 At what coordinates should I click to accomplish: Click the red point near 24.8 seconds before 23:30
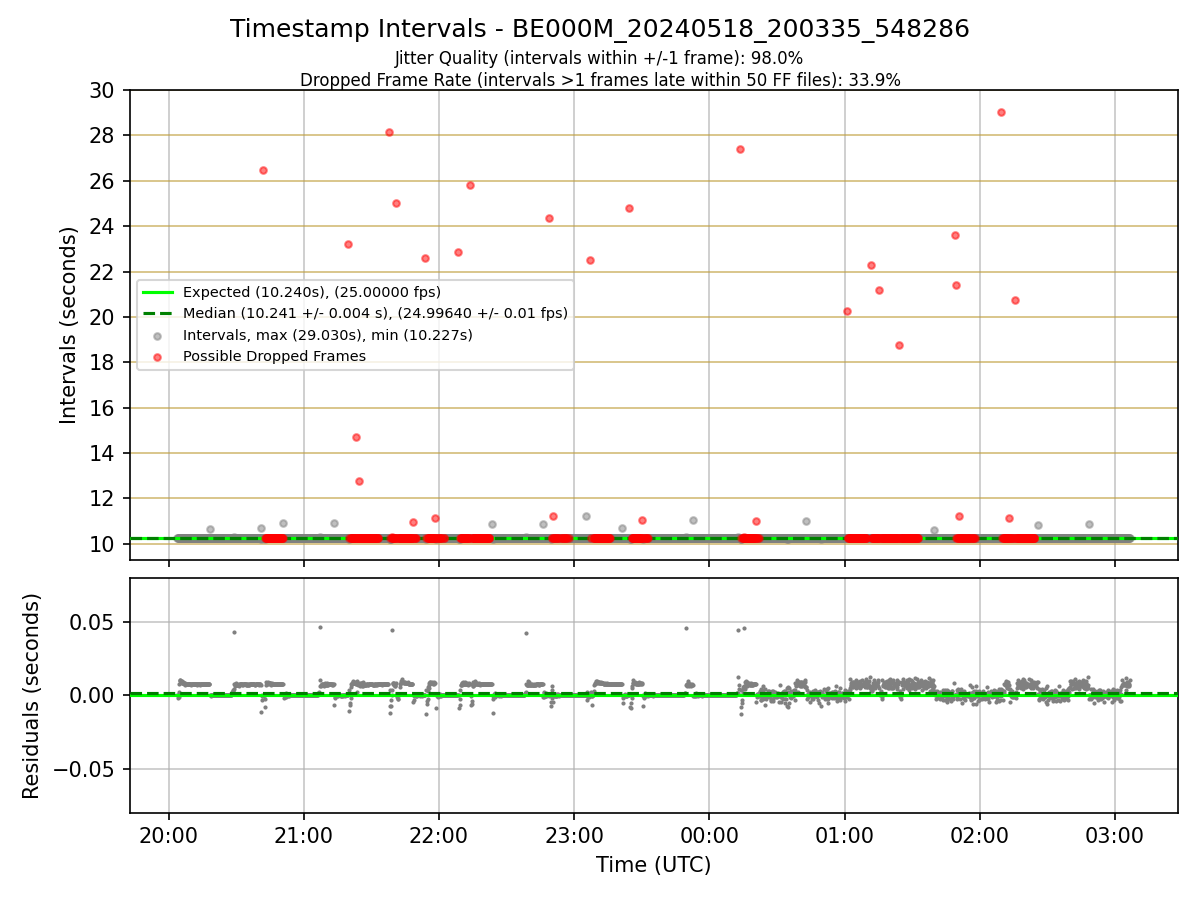point(629,208)
